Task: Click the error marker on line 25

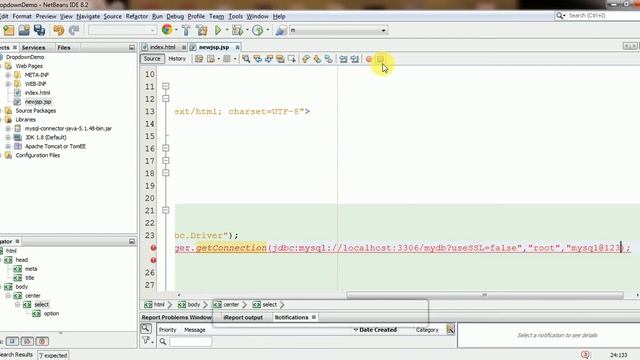Action: click(153, 260)
